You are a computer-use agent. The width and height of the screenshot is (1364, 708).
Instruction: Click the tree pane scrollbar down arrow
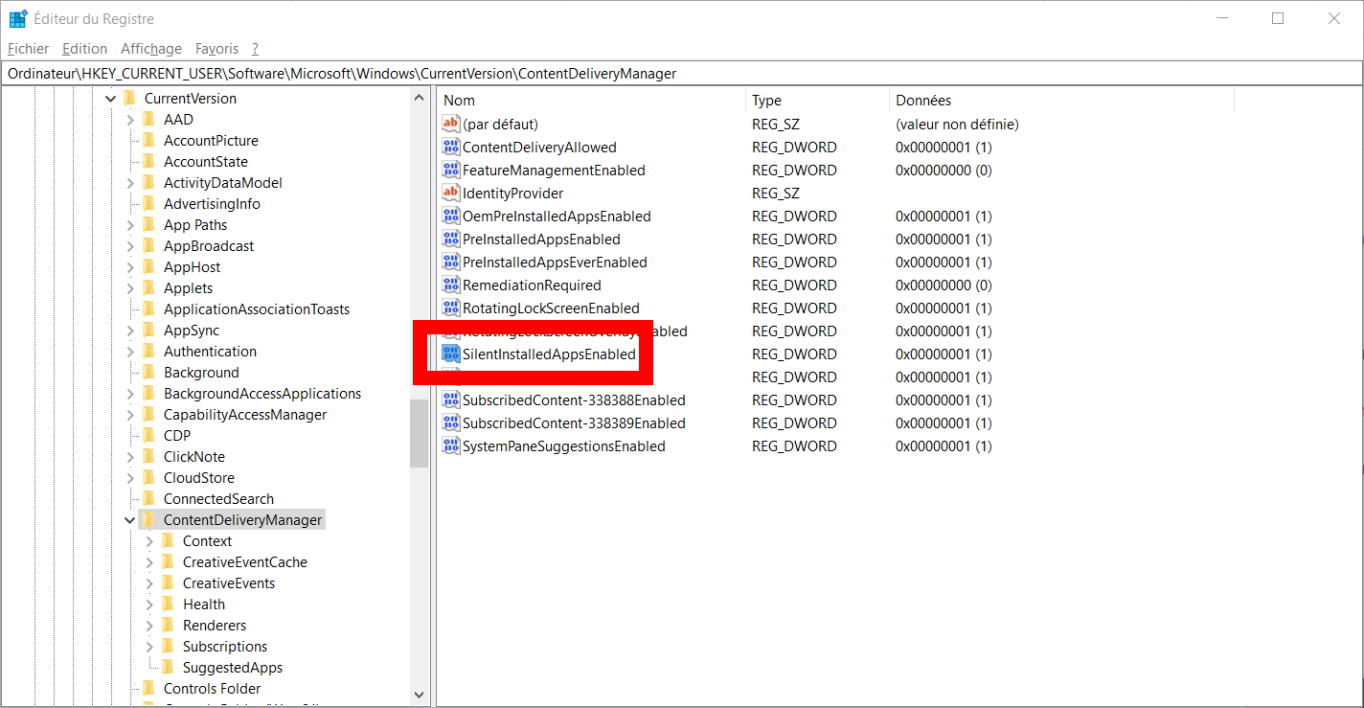[x=419, y=693]
